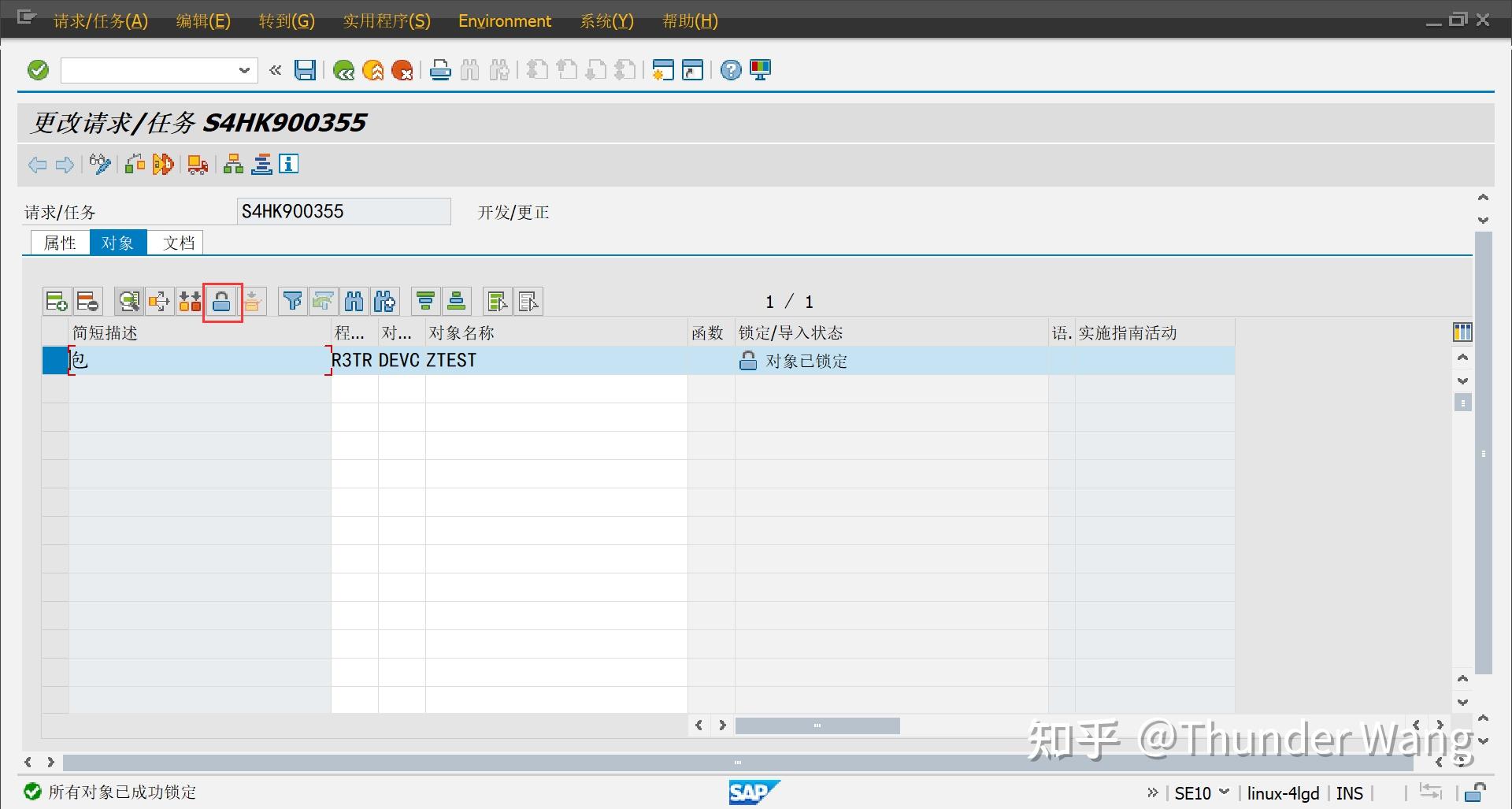Screen dimensions: 1512x809
Task: Open the command field dropdown arrow
Action: pyautogui.click(x=243, y=70)
